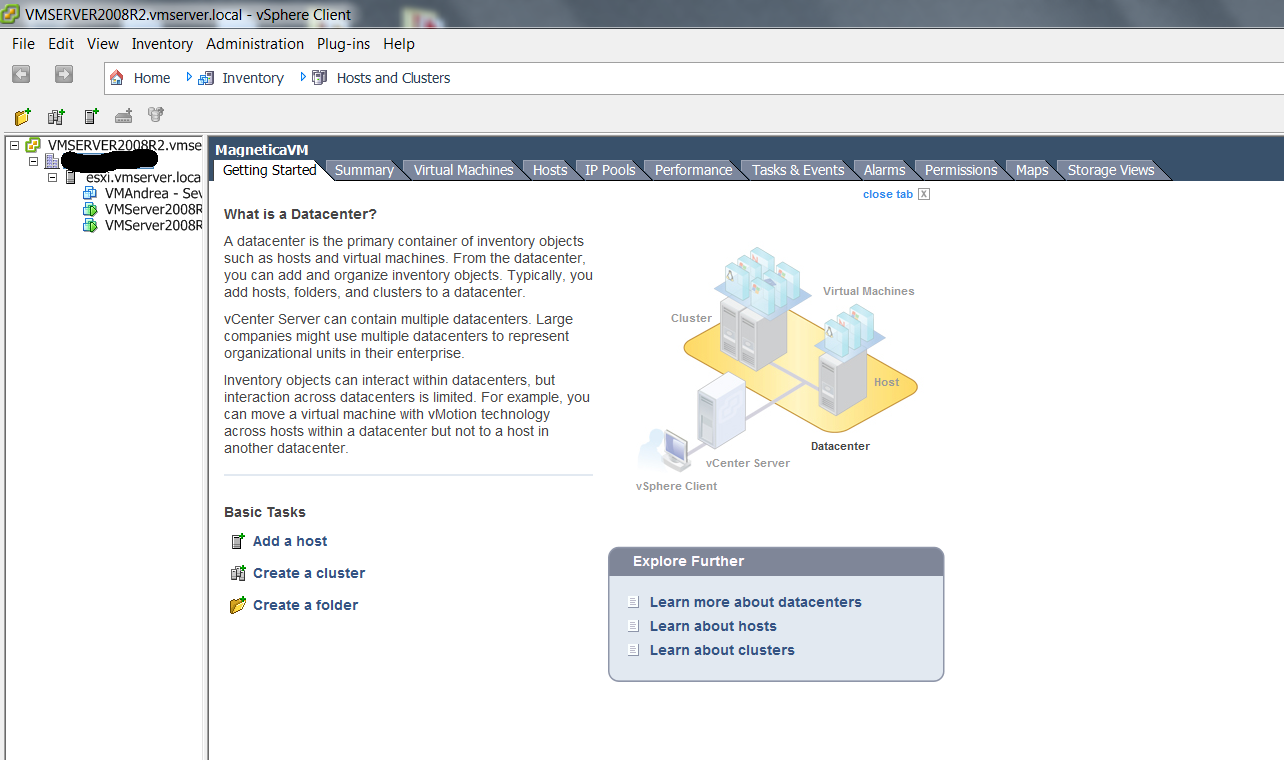Viewport: 1284px width, 760px height.
Task: Switch to the Summary tab
Action: point(364,170)
